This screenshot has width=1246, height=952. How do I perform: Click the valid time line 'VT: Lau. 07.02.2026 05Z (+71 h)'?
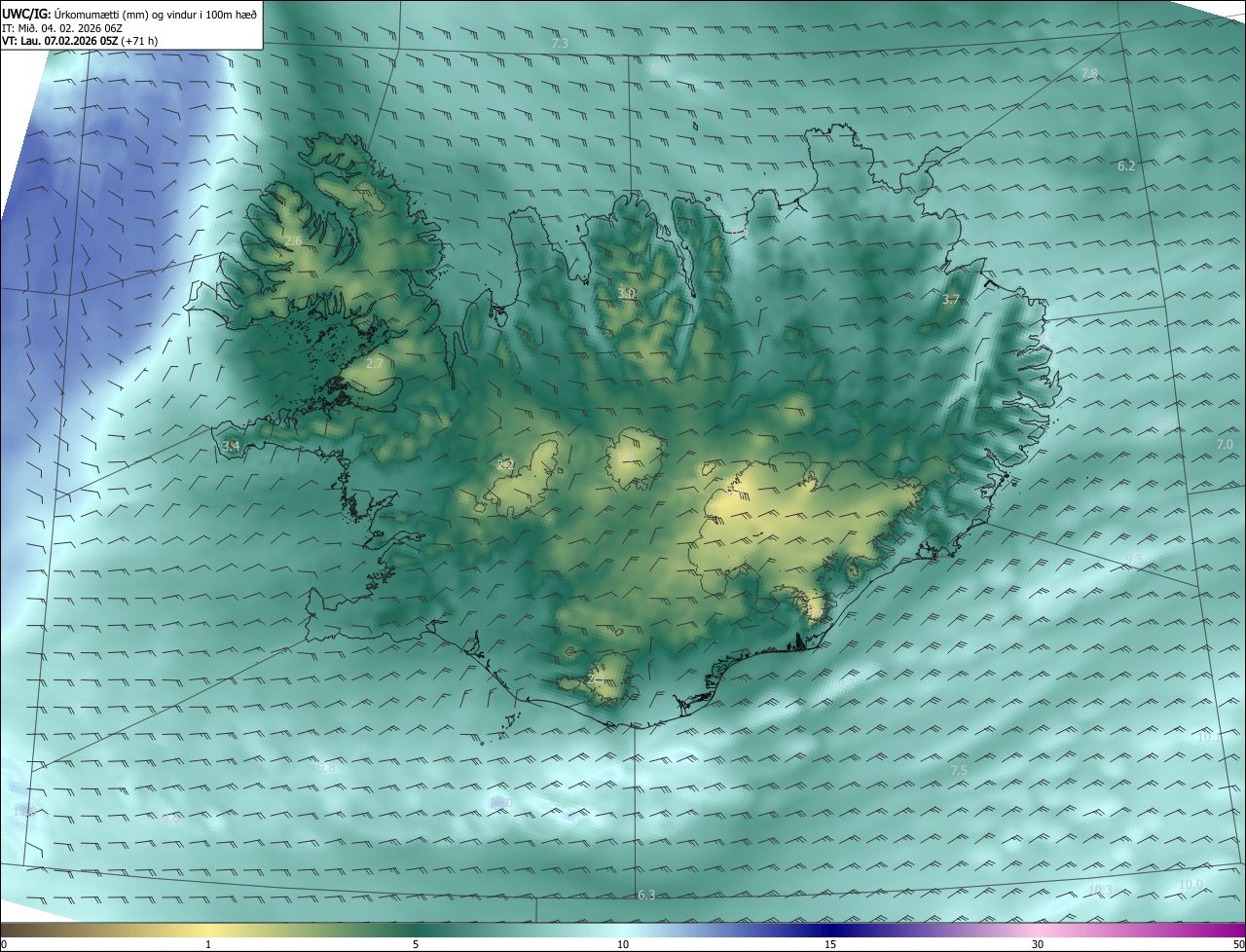[x=80, y=41]
